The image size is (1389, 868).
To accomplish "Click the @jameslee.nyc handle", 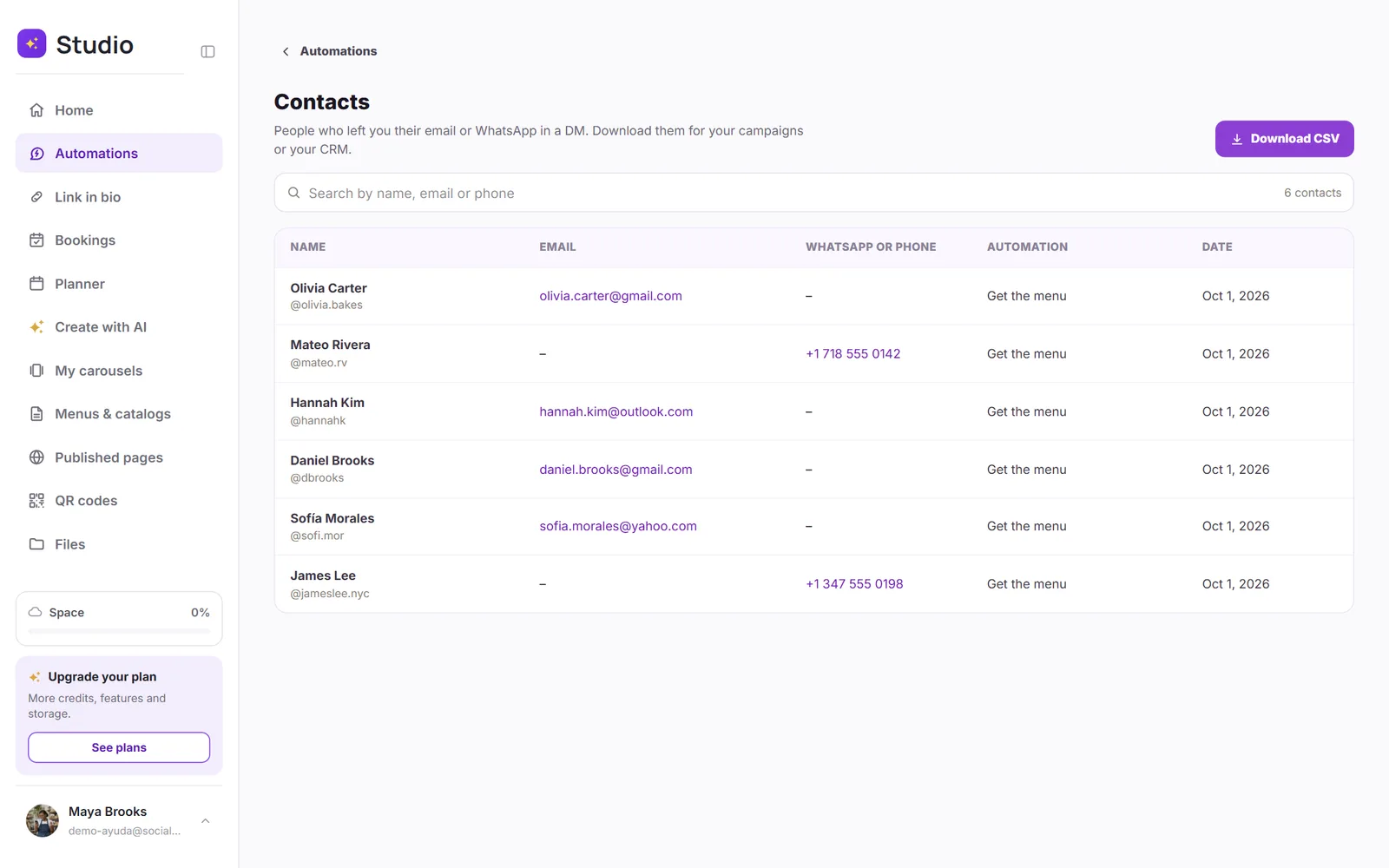I will coord(330,594).
